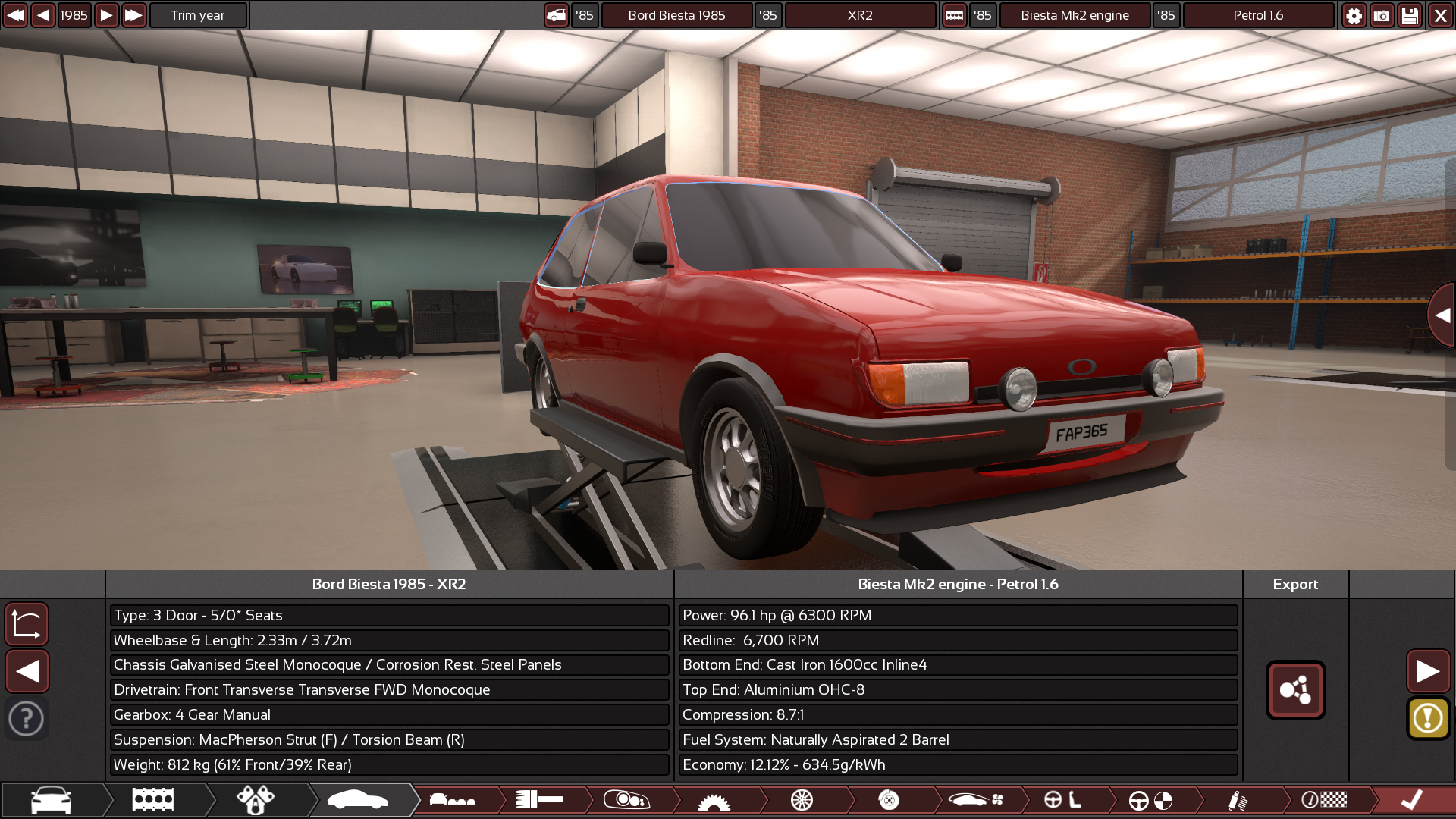Expand the side panel arrow at right edge
Viewport: 1456px width, 819px height.
click(x=1442, y=315)
